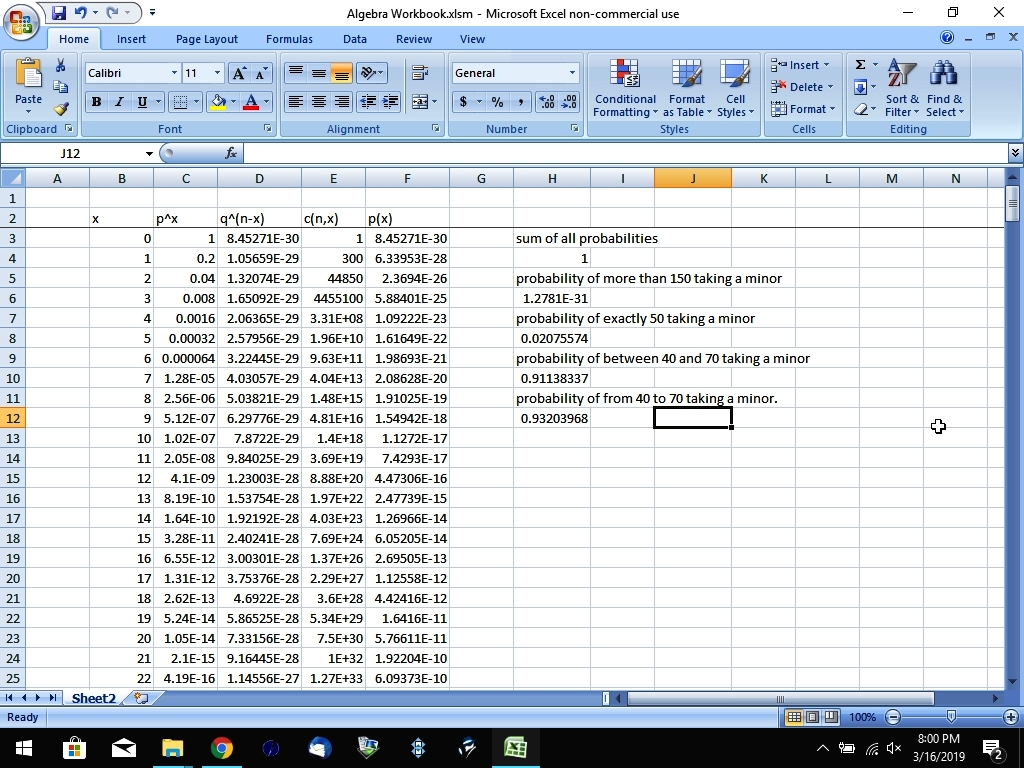The height and width of the screenshot is (768, 1024).
Task: Click the red Font Color button
Action: pyautogui.click(x=251, y=101)
